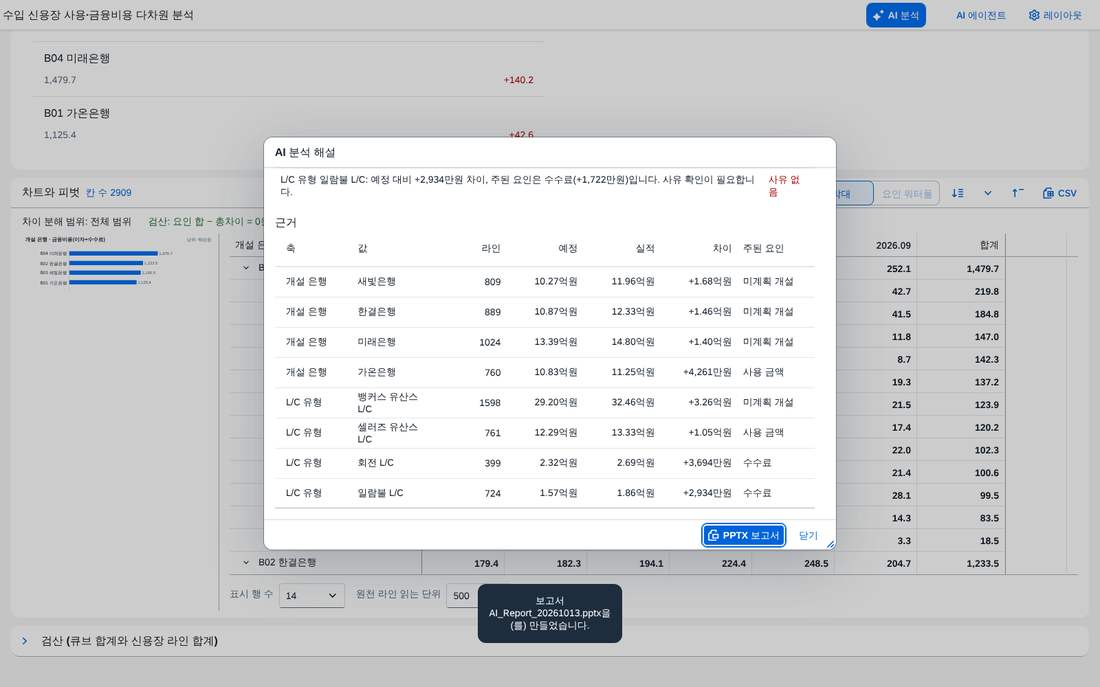Select the 요인 워터폴 view tab
Screen dimensions: 1100x687
906,194
